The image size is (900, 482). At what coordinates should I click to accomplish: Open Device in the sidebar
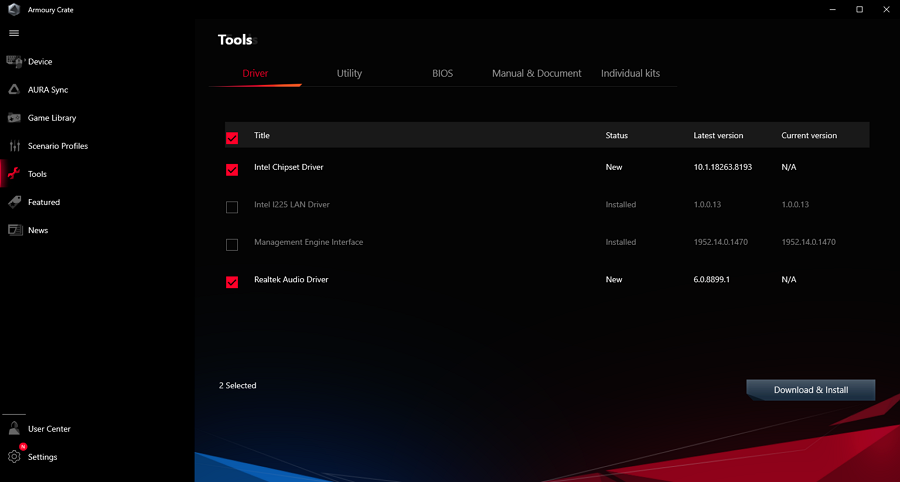[40, 61]
